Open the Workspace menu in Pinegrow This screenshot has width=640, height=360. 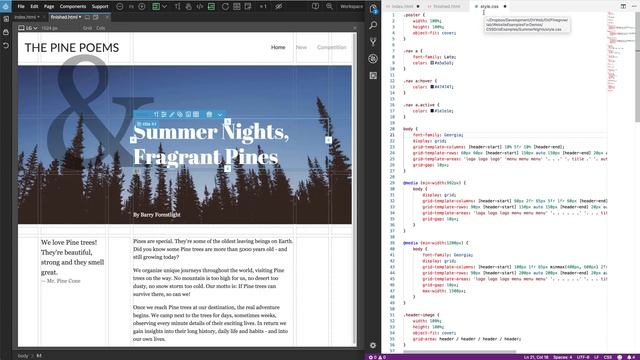click(x=351, y=7)
